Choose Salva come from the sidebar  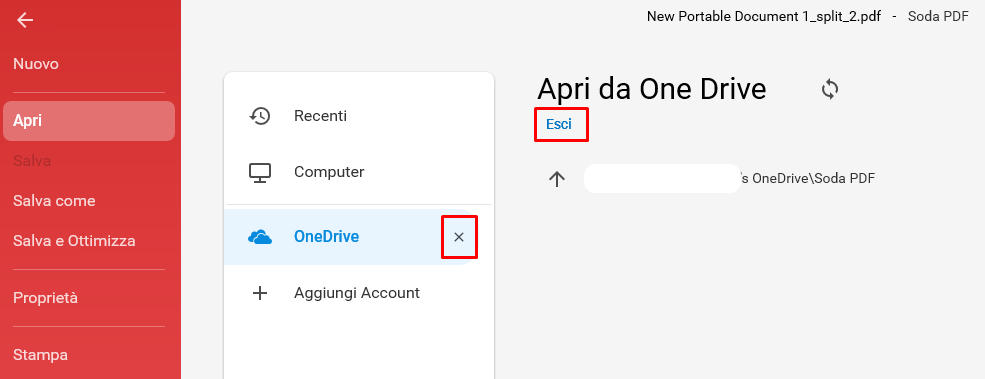tap(54, 201)
